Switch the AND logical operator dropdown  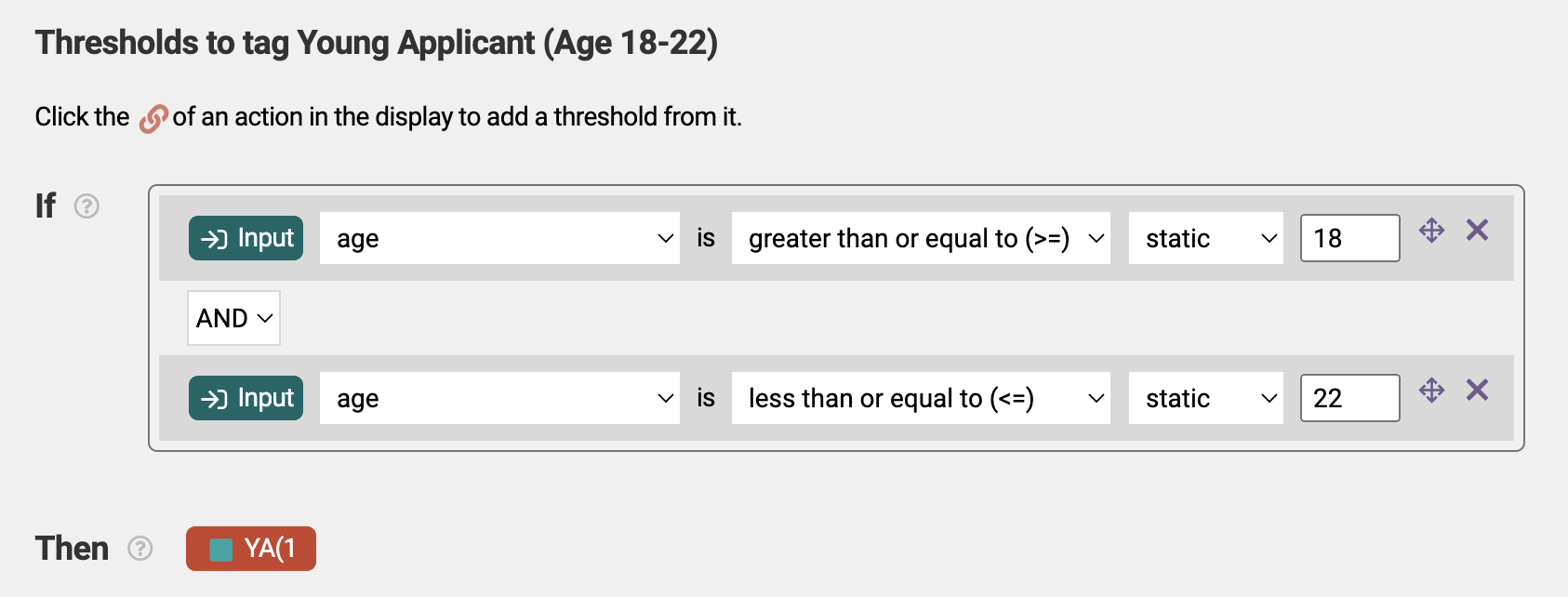coord(233,318)
